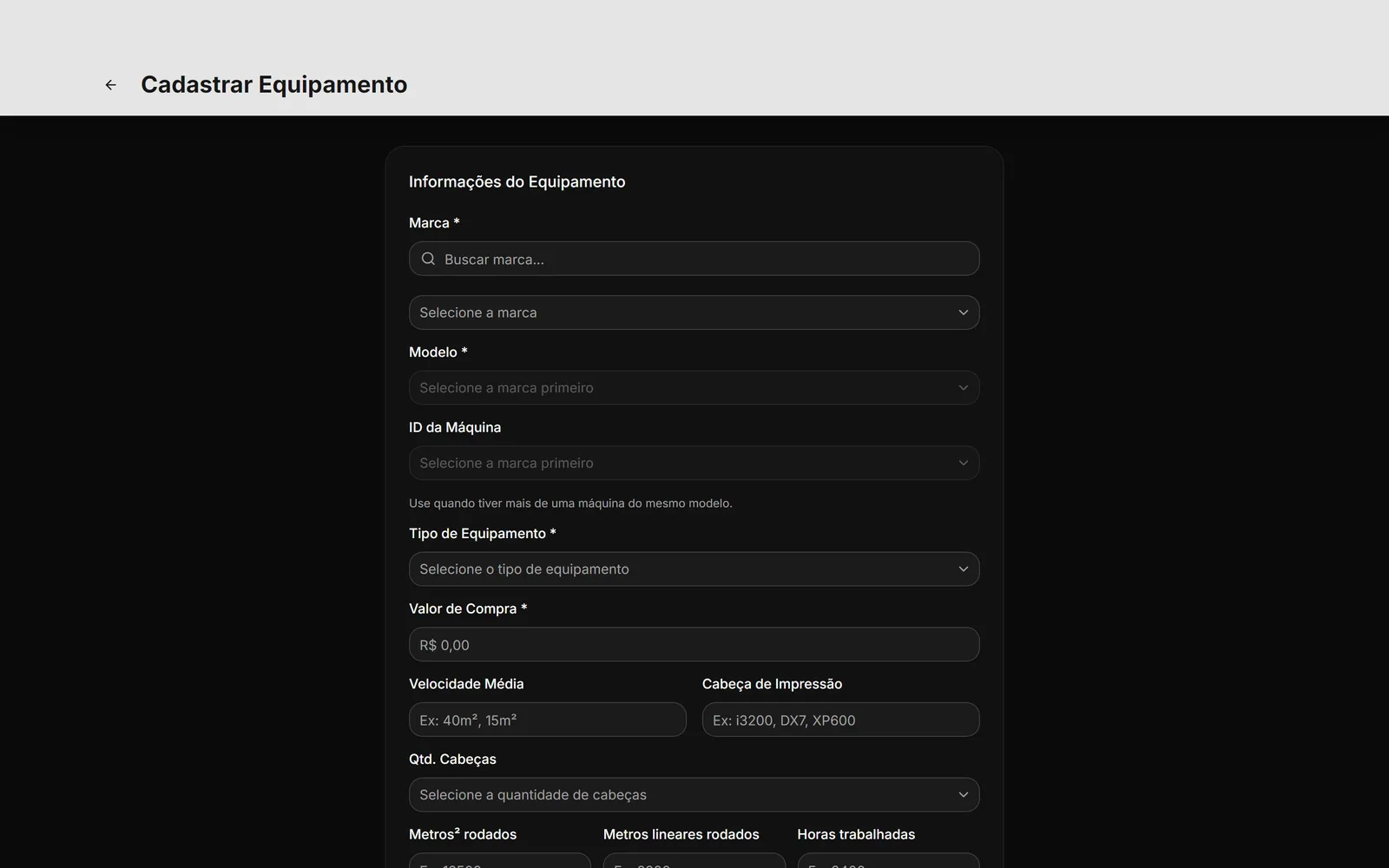Click the Cadastrar Equipamento page title
This screenshot has width=1389, height=868.
273,85
